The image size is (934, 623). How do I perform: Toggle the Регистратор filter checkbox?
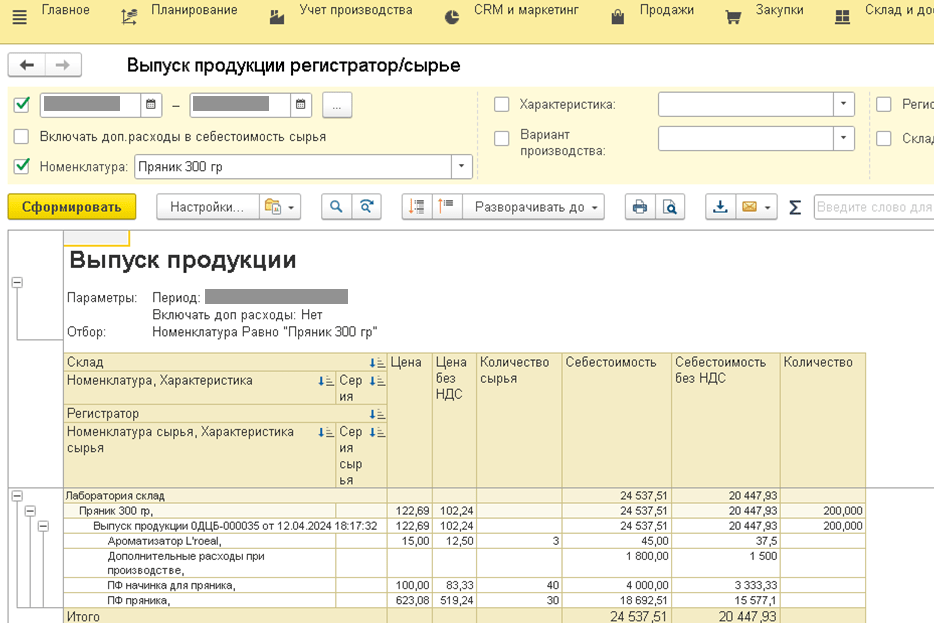(x=884, y=105)
